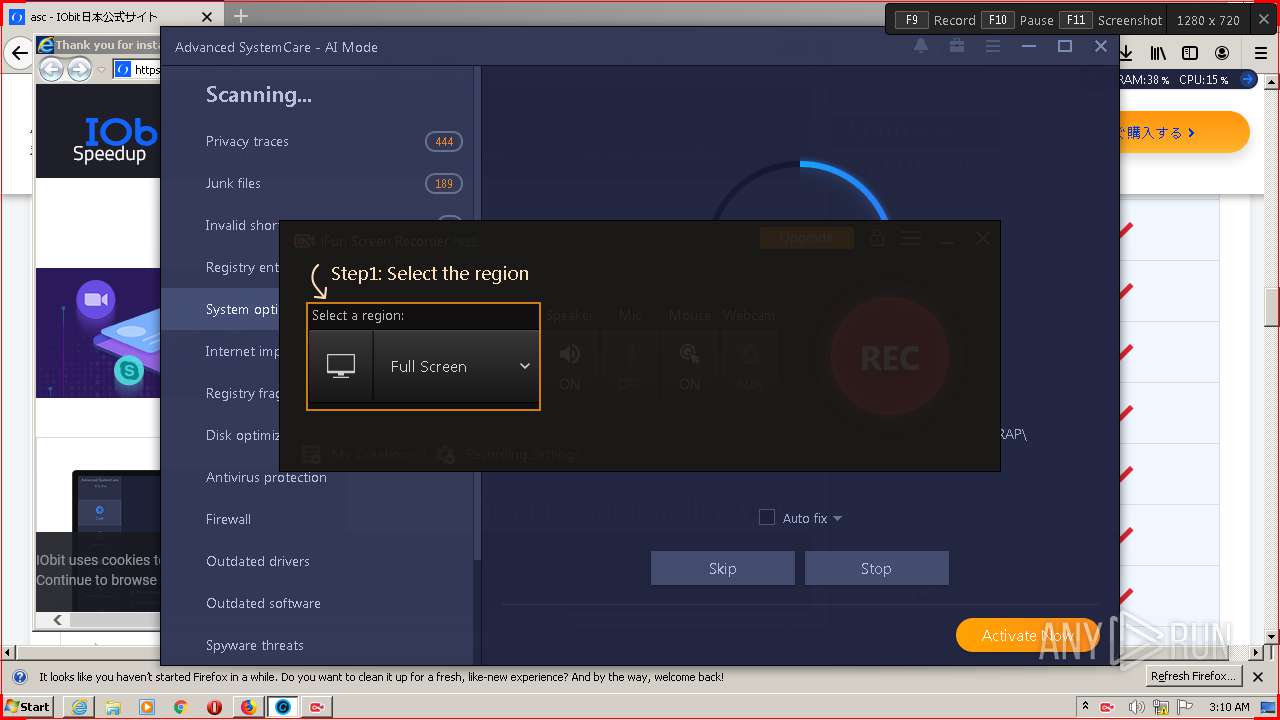The height and width of the screenshot is (720, 1280).
Task: Select Outdated software scan item
Action: [x=319, y=603]
